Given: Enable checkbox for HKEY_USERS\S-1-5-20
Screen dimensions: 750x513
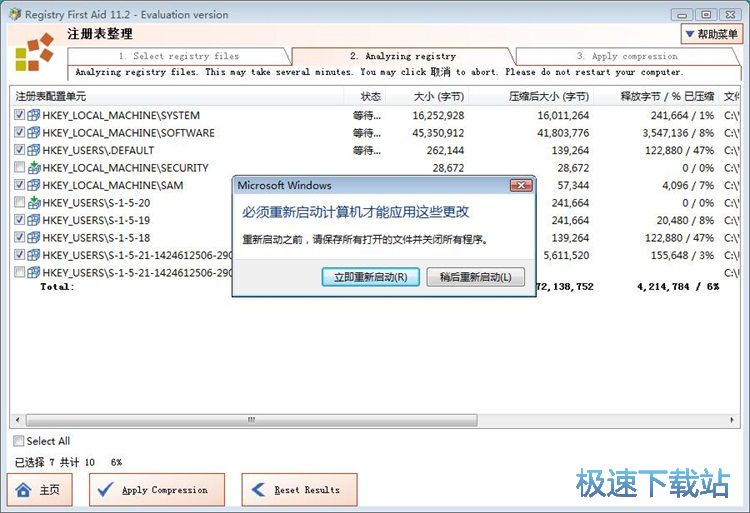Looking at the screenshot, I should pos(20,202).
